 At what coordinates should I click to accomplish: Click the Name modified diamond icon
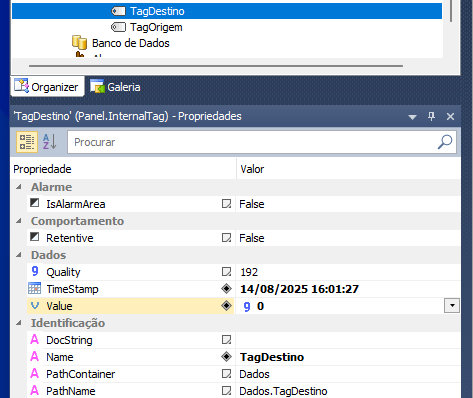(226, 357)
